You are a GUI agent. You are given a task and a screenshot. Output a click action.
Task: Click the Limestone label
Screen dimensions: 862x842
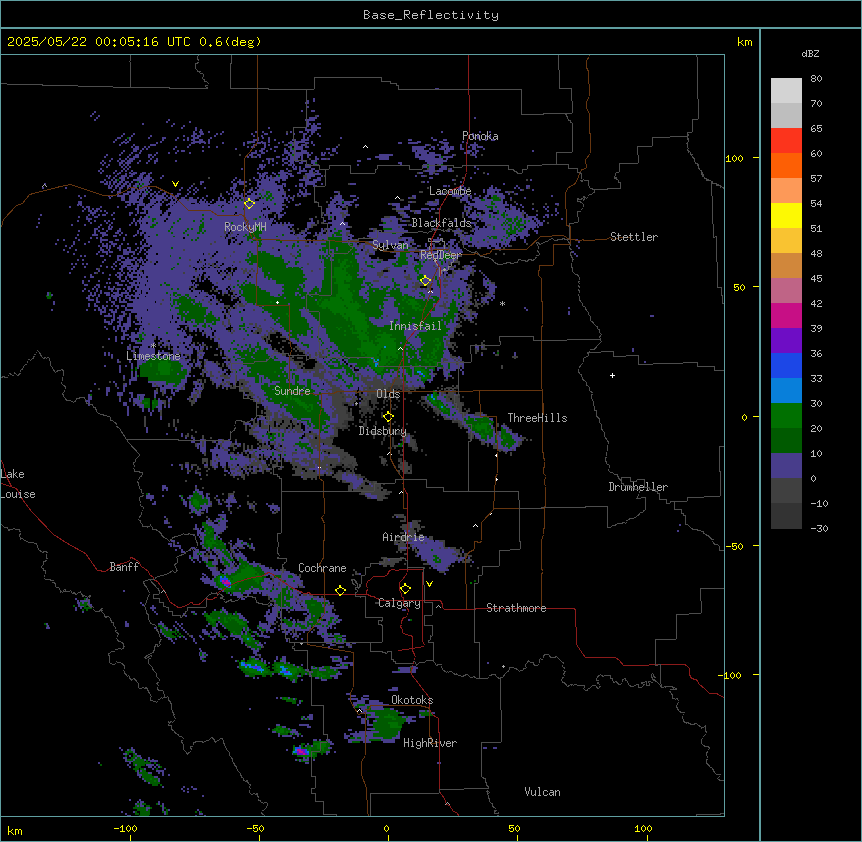pyautogui.click(x=153, y=356)
